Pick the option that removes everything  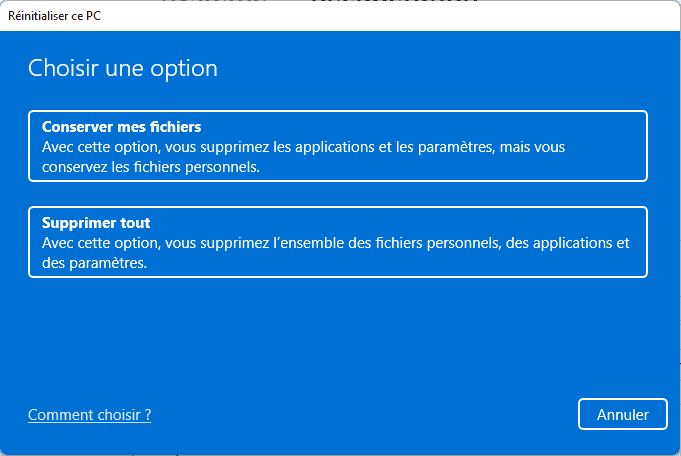point(338,242)
